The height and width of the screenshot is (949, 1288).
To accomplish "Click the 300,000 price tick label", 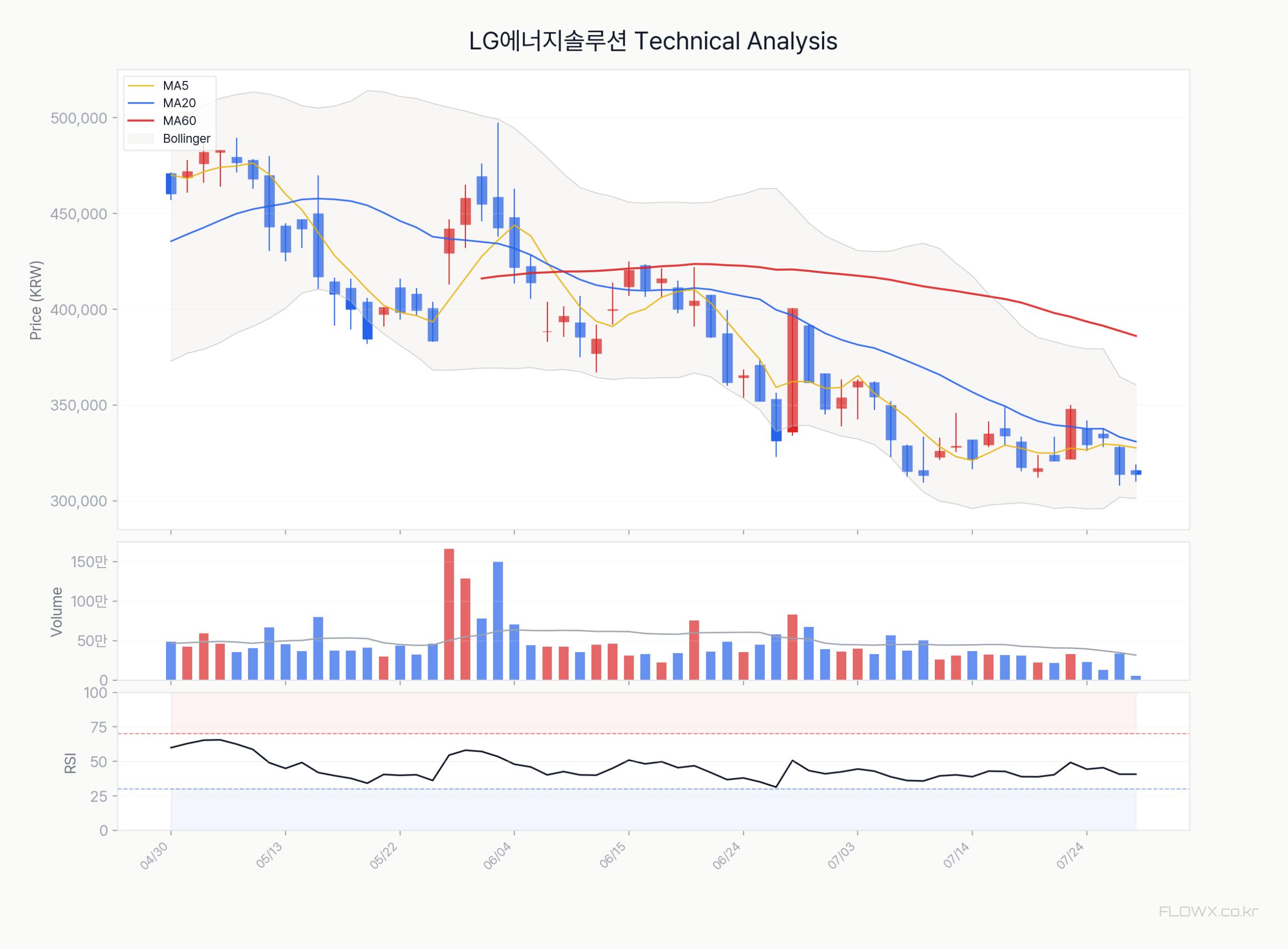I will 78,501.
